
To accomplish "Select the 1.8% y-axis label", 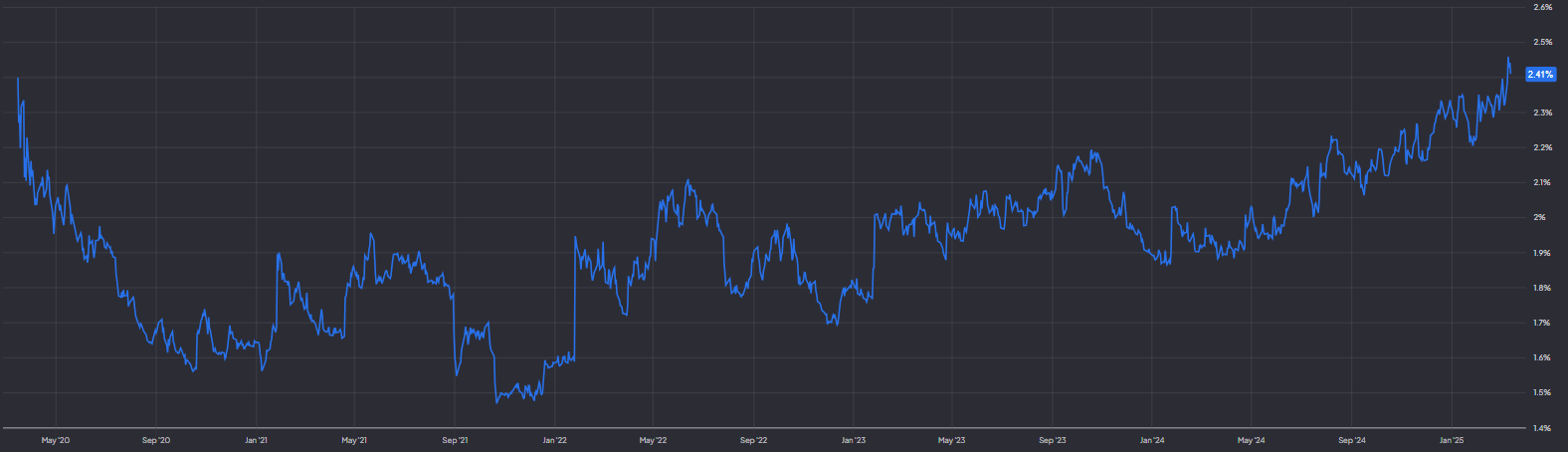I will tap(1542, 288).
